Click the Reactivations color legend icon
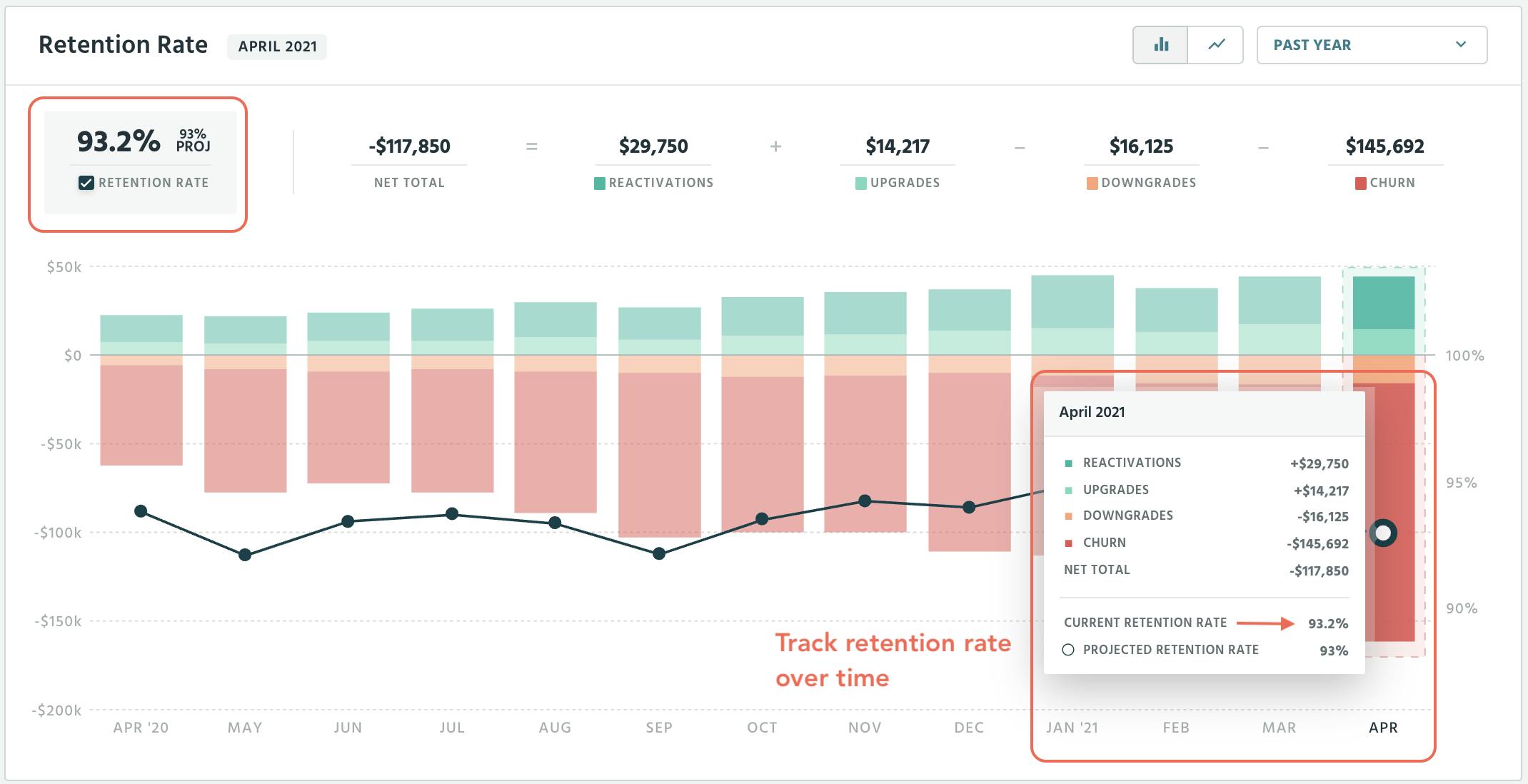This screenshot has width=1528, height=784. coord(598,183)
